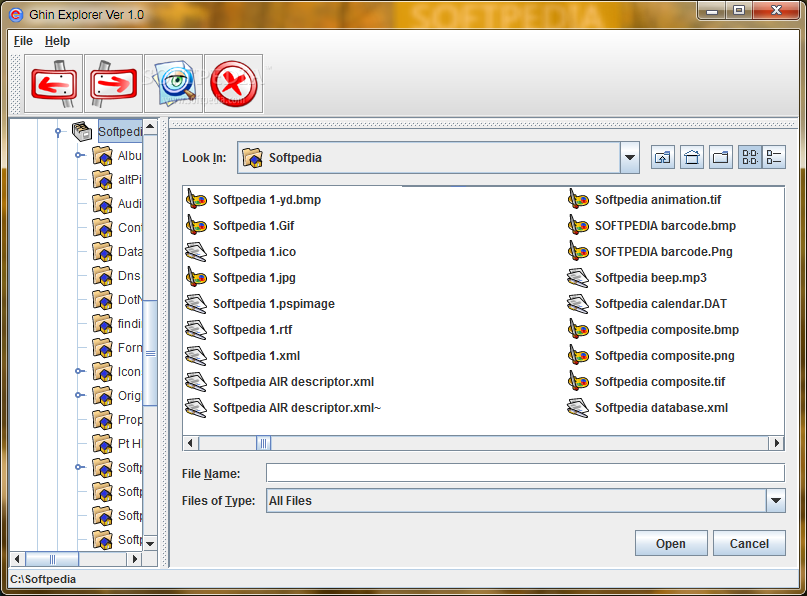807x596 pixels.
Task: Select file Softpedia 1-yd.bmp
Action: click(x=253, y=200)
